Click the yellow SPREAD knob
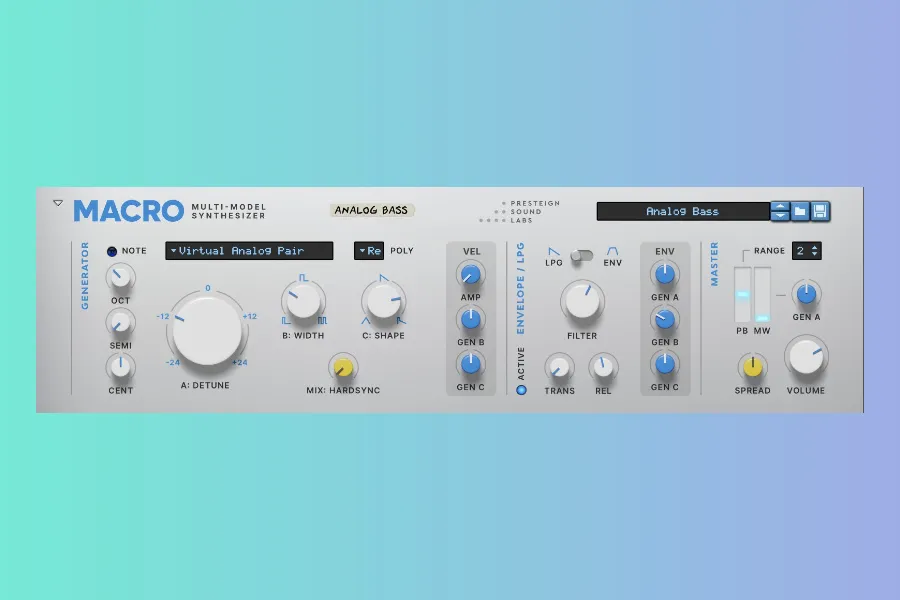This screenshot has height=600, width=900. (x=752, y=367)
